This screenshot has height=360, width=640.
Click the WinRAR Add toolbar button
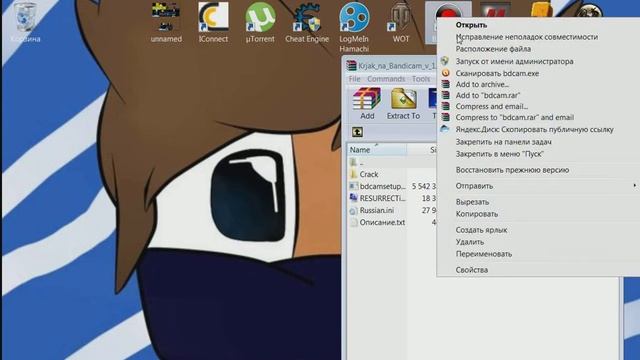pyautogui.click(x=367, y=104)
